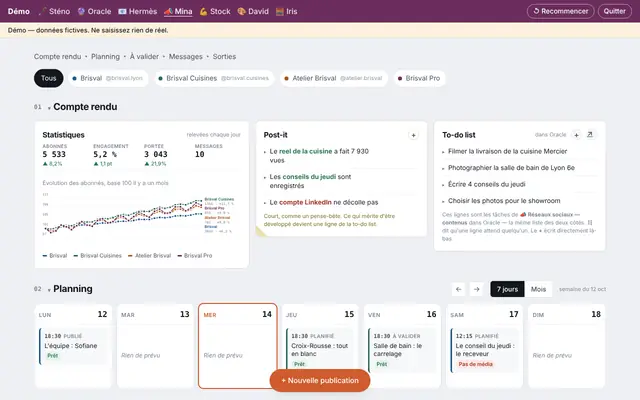Switch planning to 7 jours view

[x=507, y=289]
